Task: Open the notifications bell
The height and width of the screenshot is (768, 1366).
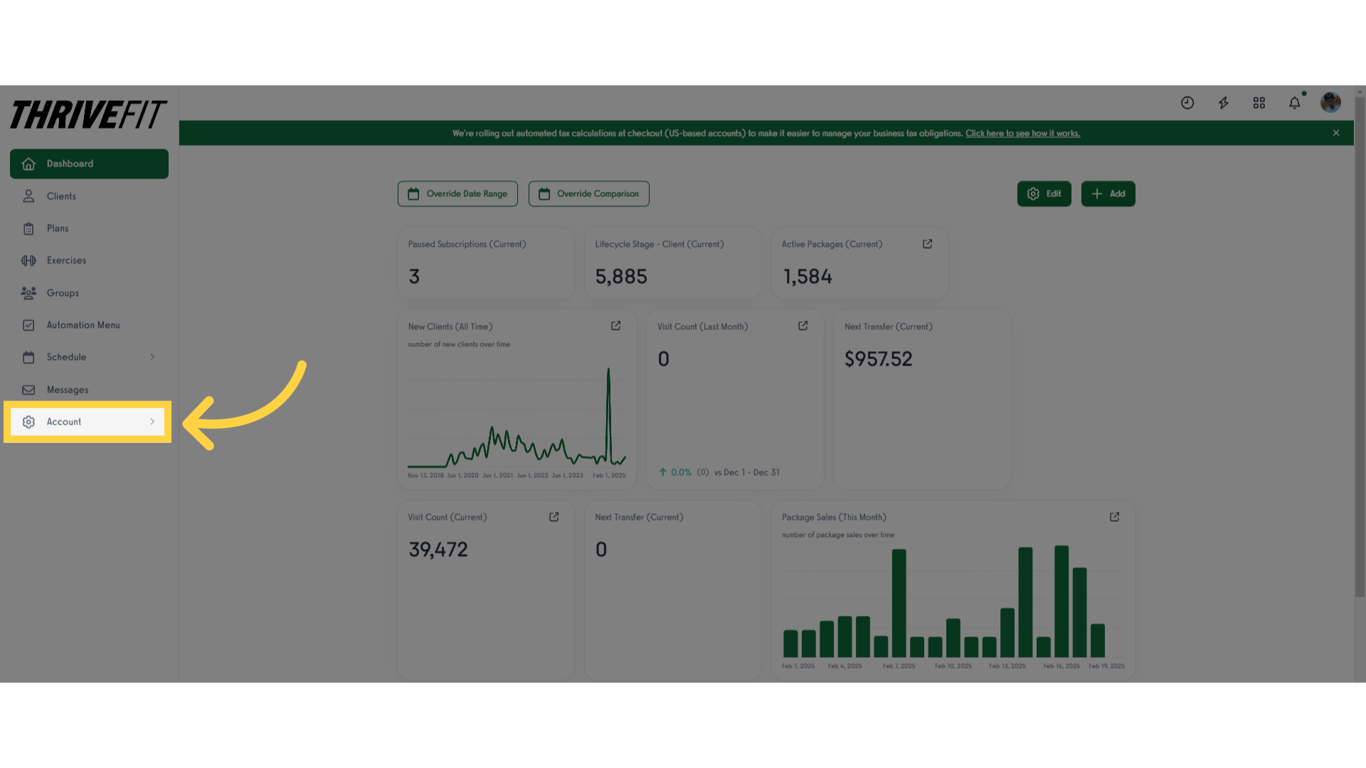Action: pos(1295,103)
